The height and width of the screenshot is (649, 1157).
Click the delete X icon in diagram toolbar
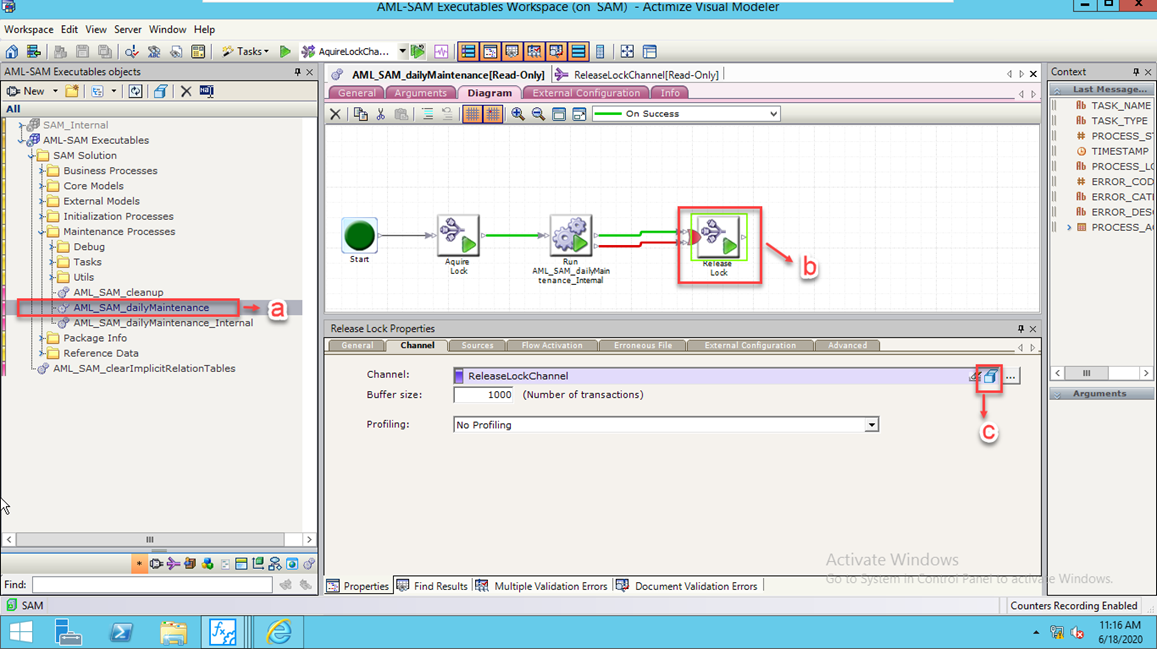336,114
